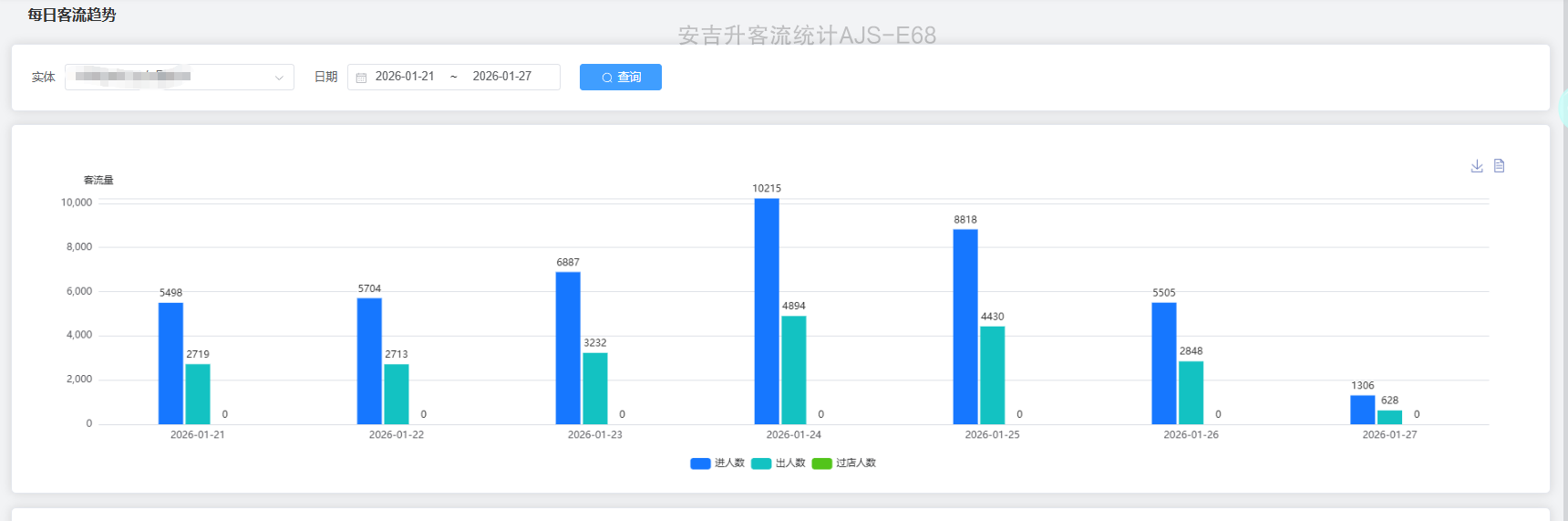Image resolution: width=1568 pixels, height=521 pixels.
Task: Click the teal 4430 bar for 2026-01-25
Action: tap(992, 375)
